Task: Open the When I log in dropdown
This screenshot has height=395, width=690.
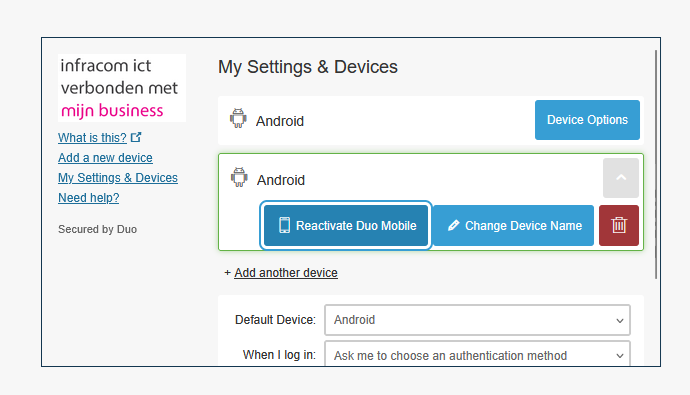Action: click(x=477, y=354)
